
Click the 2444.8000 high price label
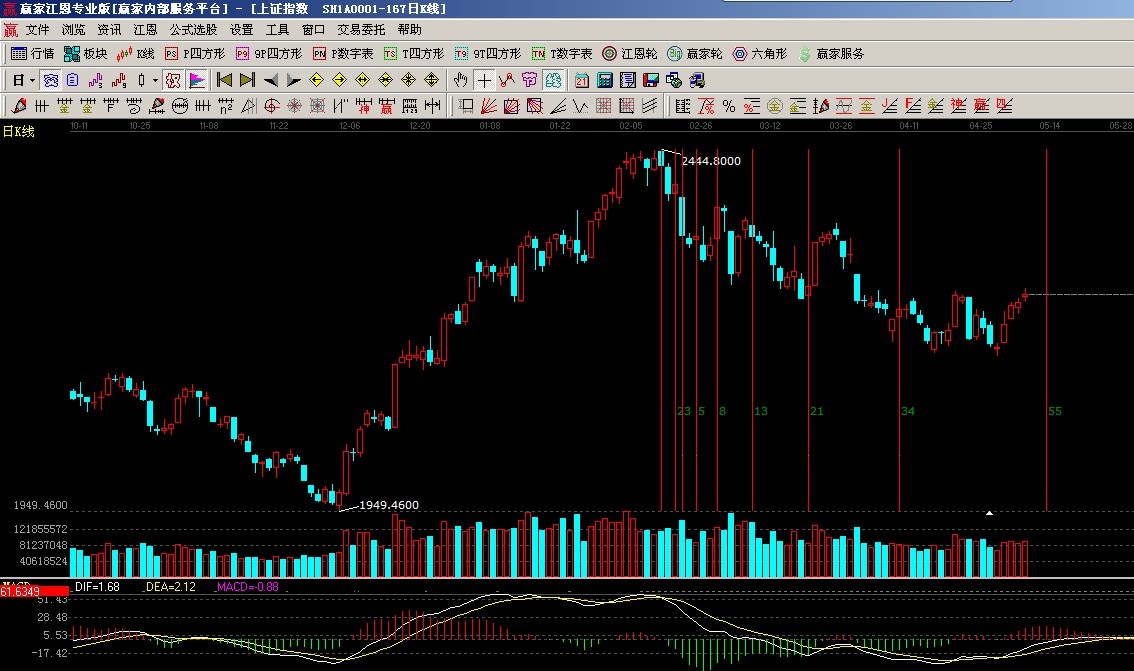[711, 161]
